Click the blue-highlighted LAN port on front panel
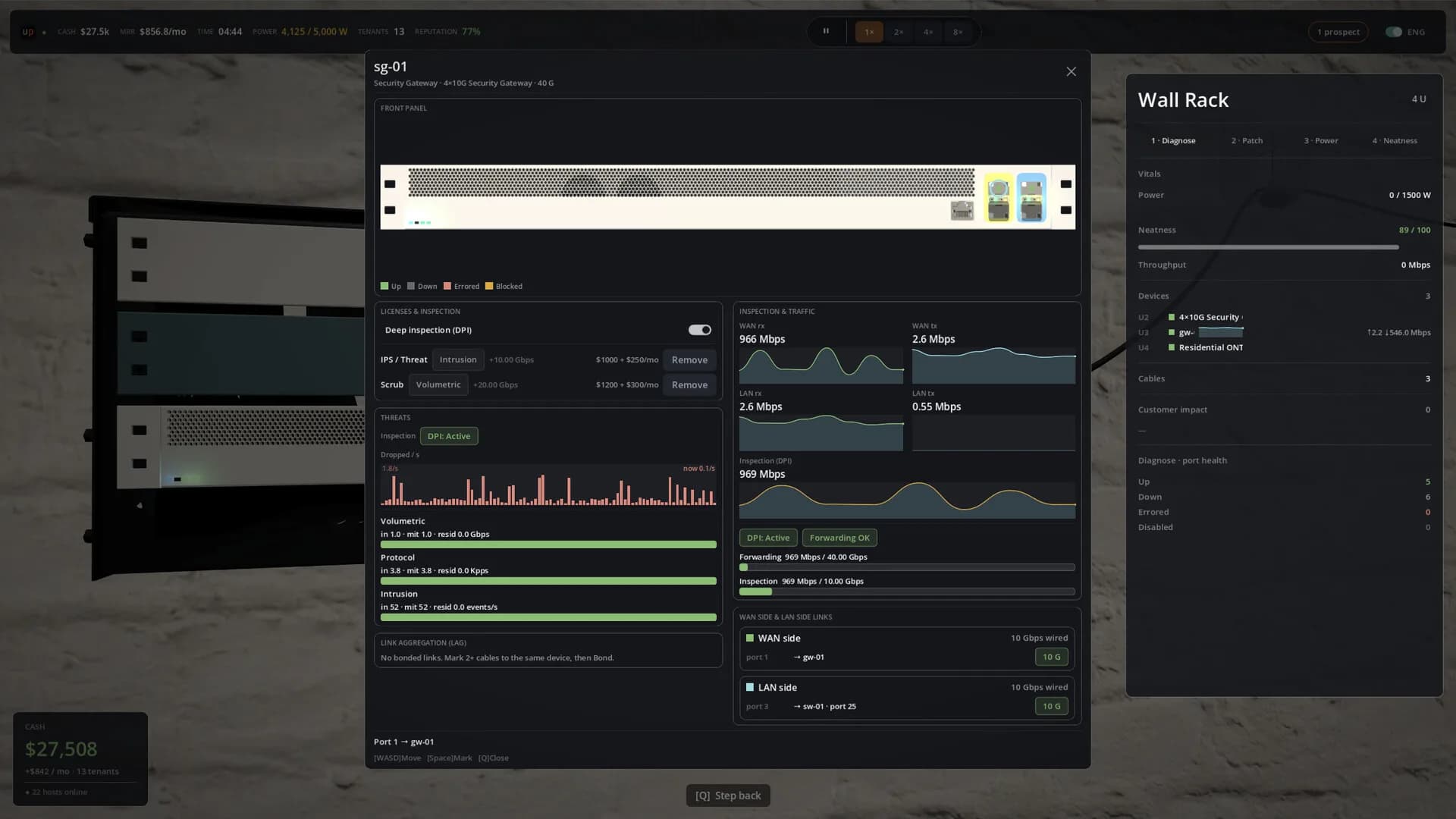The height and width of the screenshot is (819, 1456). 1031,198
